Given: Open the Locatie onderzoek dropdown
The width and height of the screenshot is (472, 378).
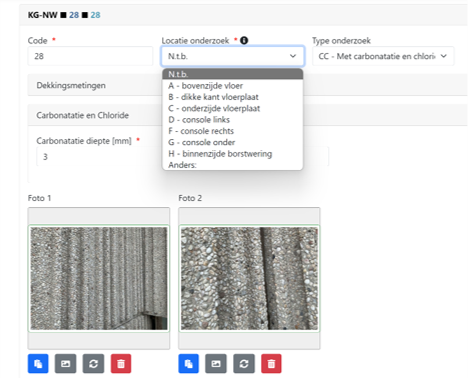Looking at the screenshot, I should coord(233,56).
